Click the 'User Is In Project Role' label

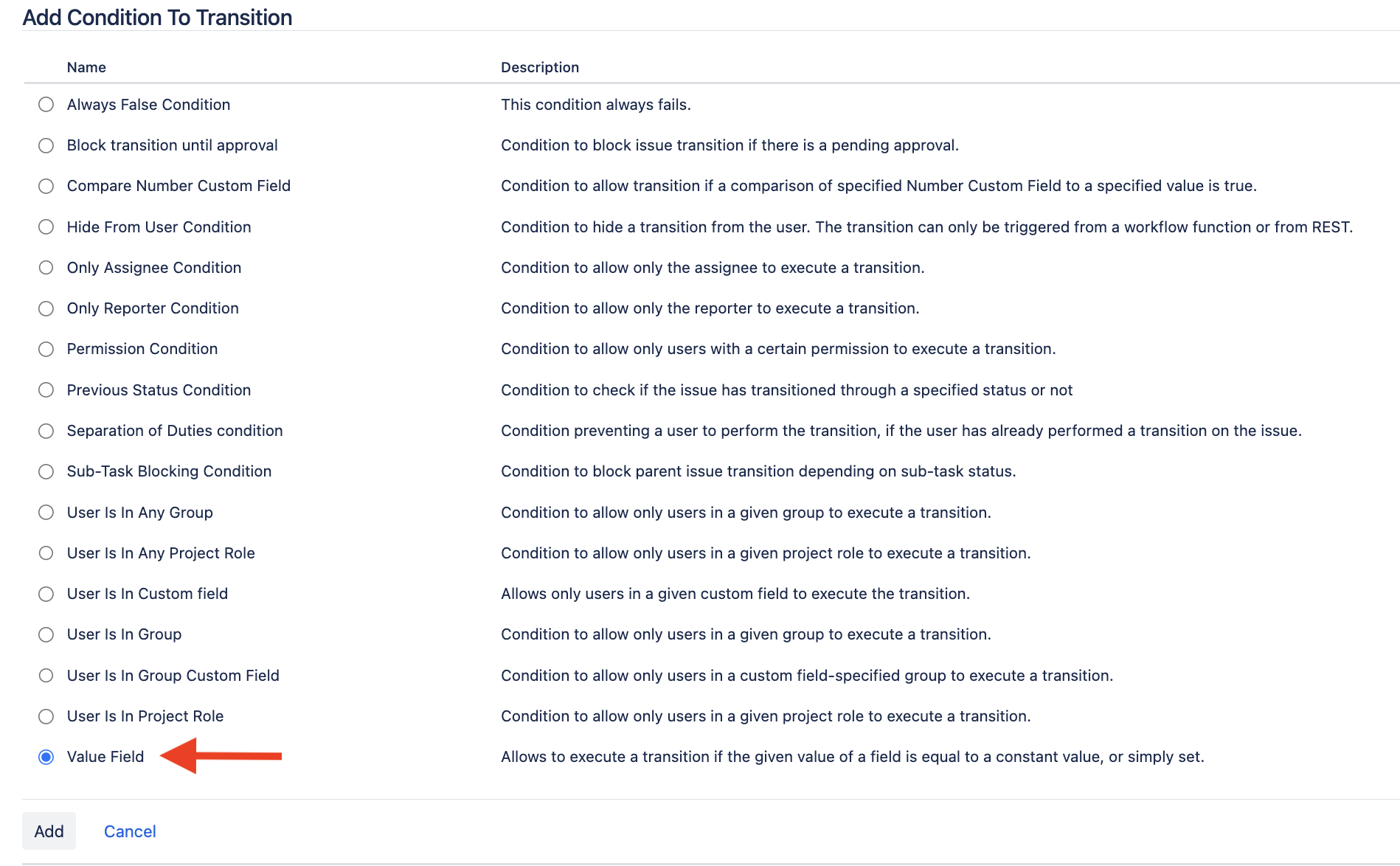click(x=145, y=716)
